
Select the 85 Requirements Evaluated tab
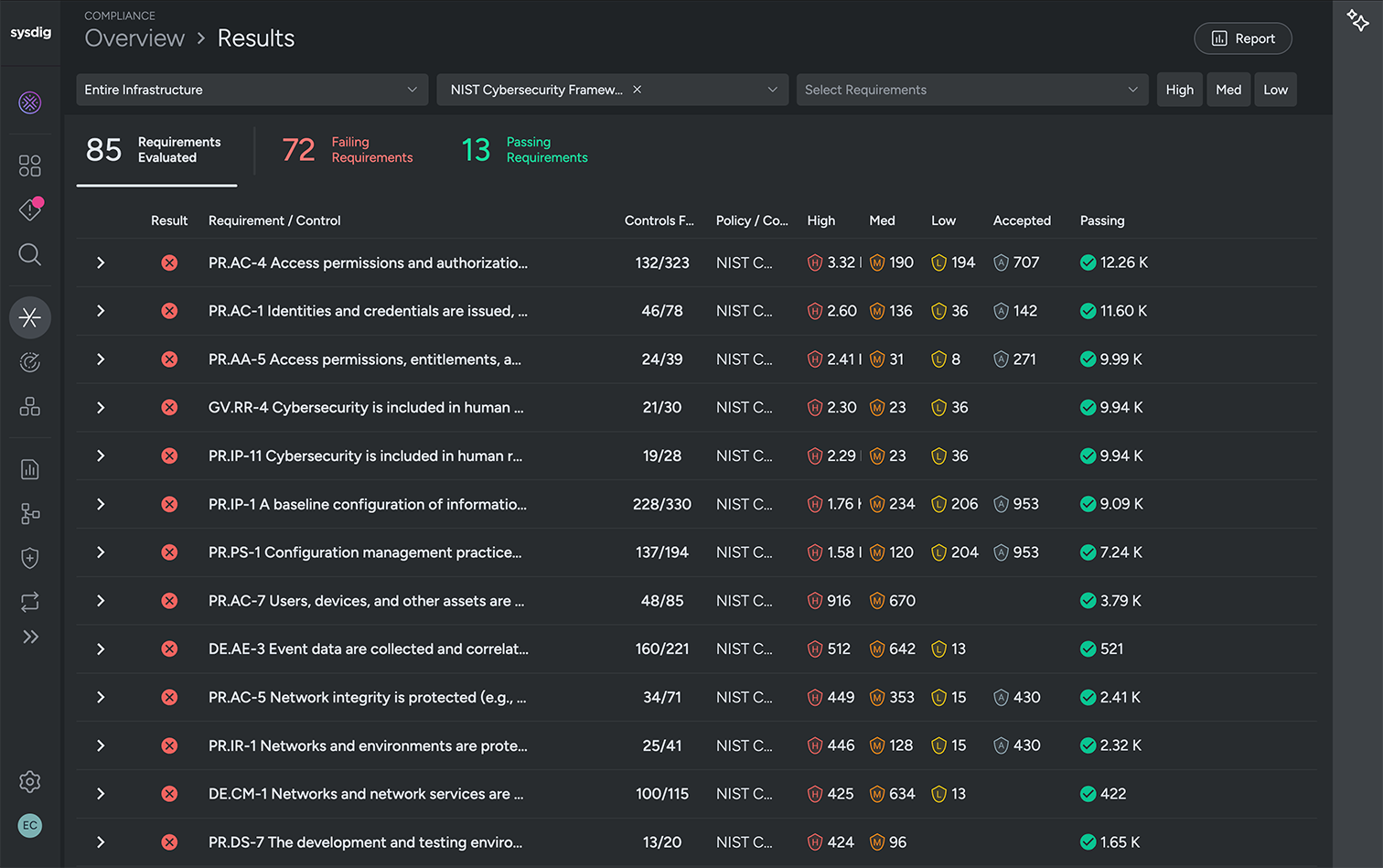157,150
